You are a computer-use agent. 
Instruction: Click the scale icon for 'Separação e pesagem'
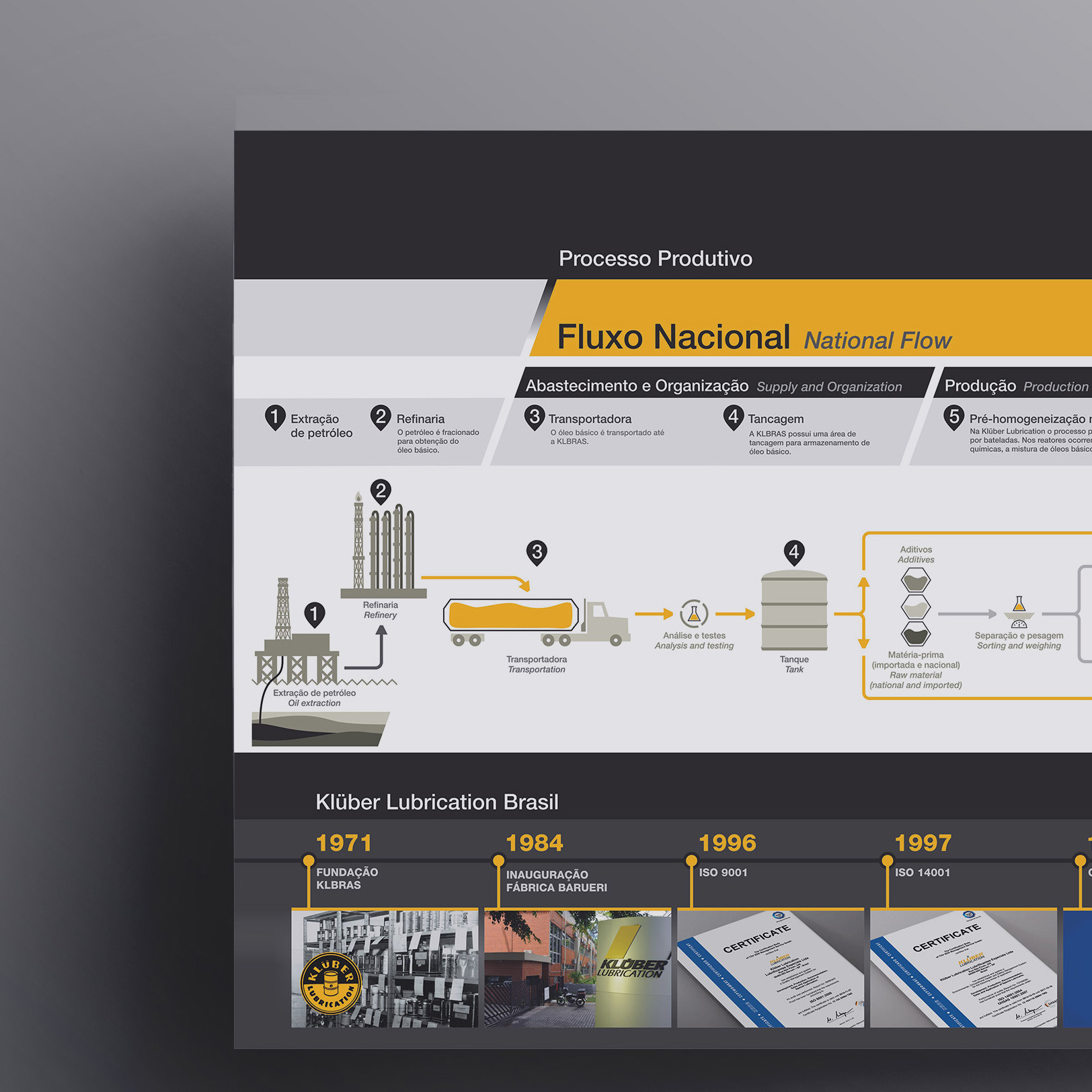[x=1019, y=612]
